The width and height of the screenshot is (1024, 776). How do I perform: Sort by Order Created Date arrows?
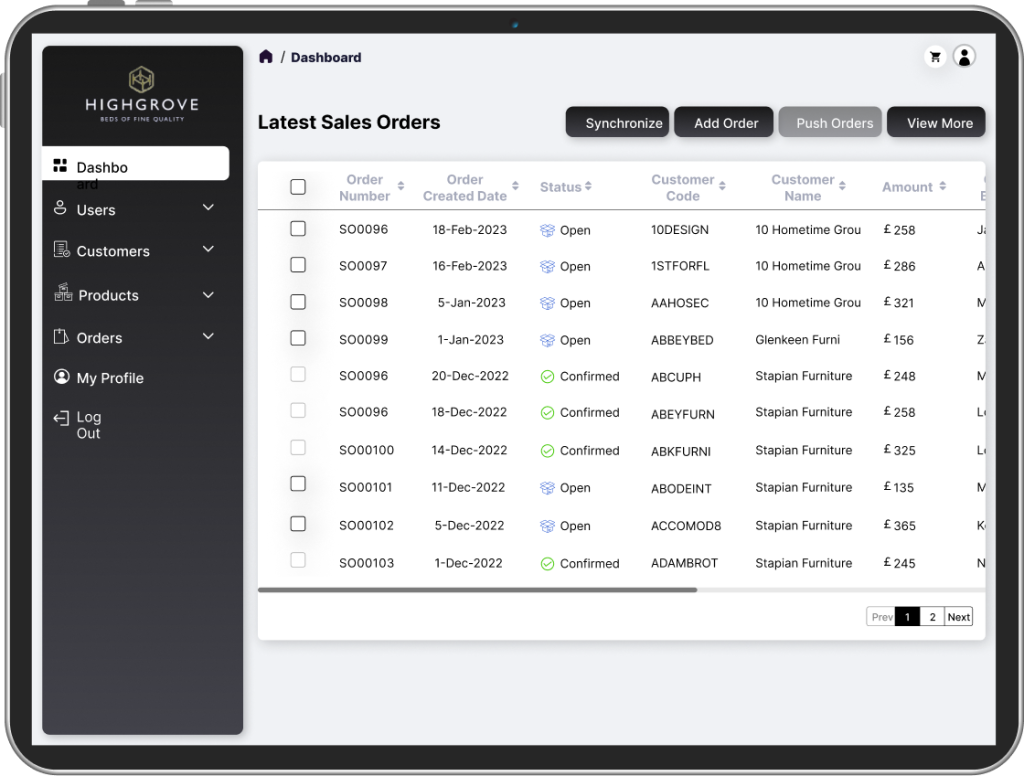[x=515, y=186]
